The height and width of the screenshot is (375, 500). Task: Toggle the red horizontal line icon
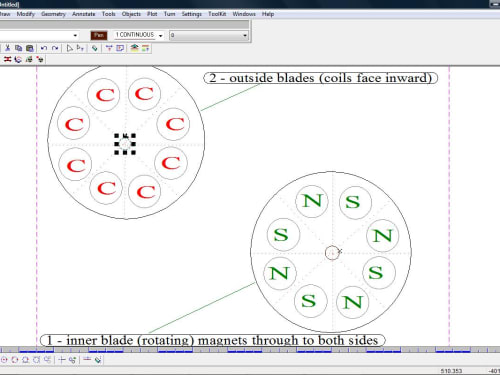pyautogui.click(x=87, y=359)
